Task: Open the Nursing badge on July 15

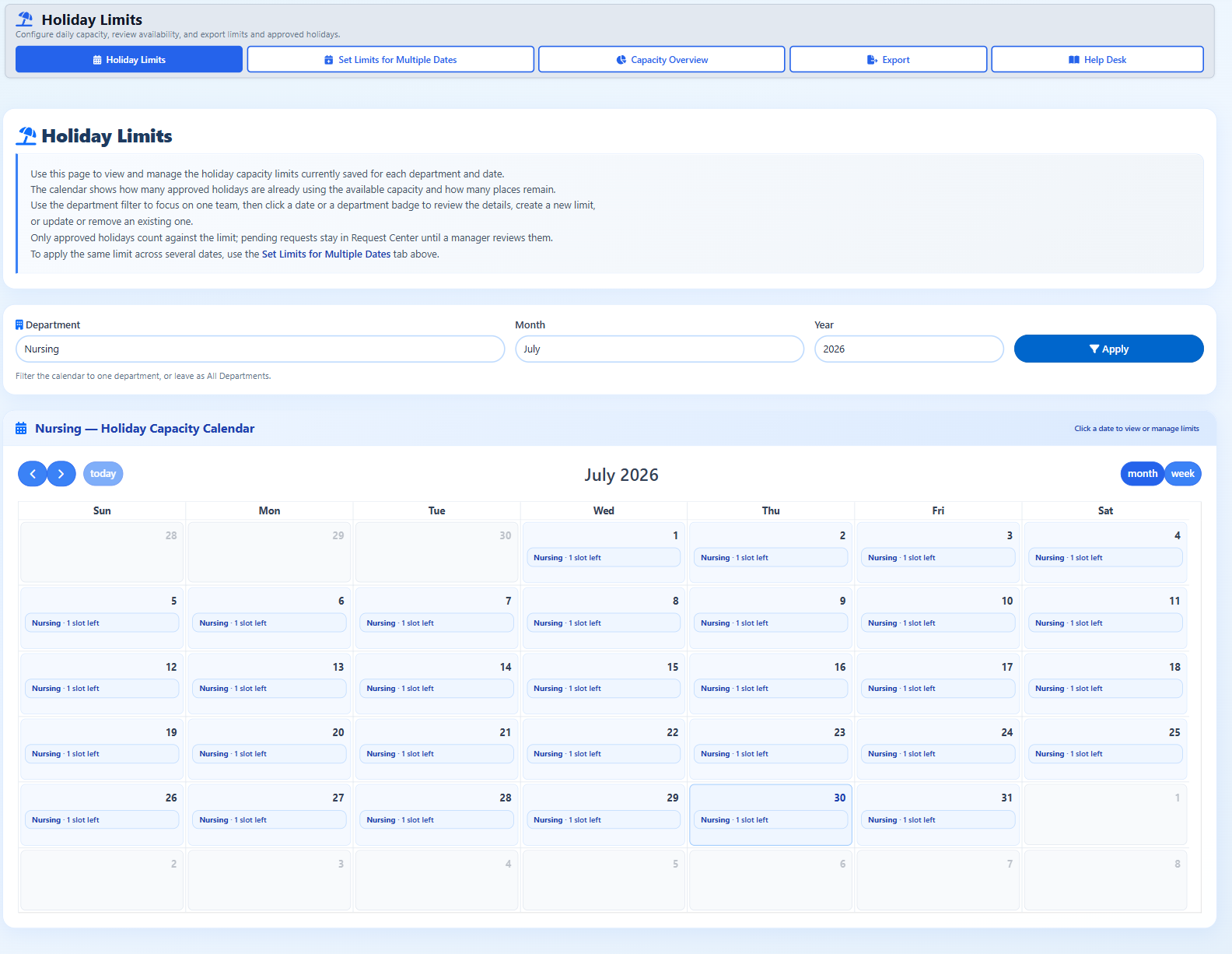Action: coord(604,689)
